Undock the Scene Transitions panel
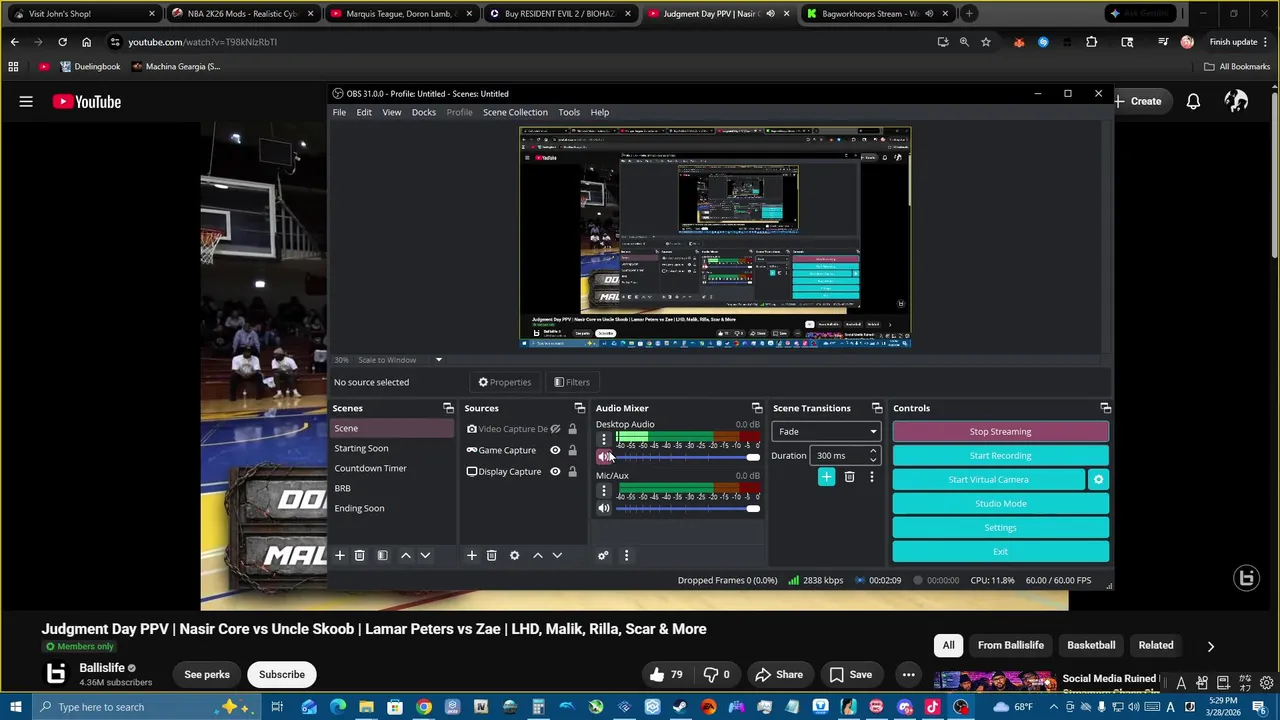1280x720 pixels. click(x=877, y=408)
